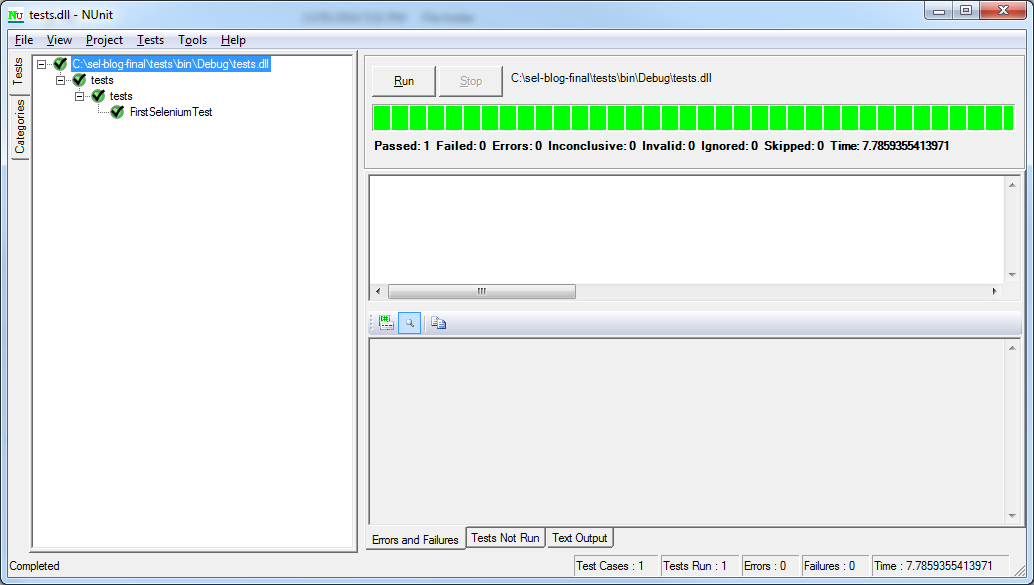Click the check icon of the tests node above FirstSeleniumTest
Screen dimensions: 1034x585
[98, 96]
